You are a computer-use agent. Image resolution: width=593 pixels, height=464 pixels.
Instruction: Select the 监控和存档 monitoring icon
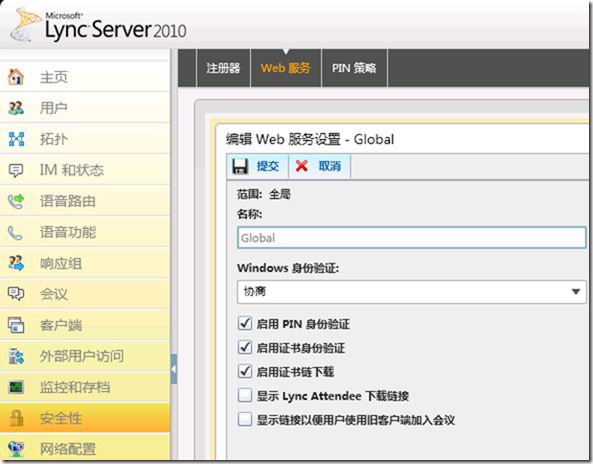pos(16,387)
